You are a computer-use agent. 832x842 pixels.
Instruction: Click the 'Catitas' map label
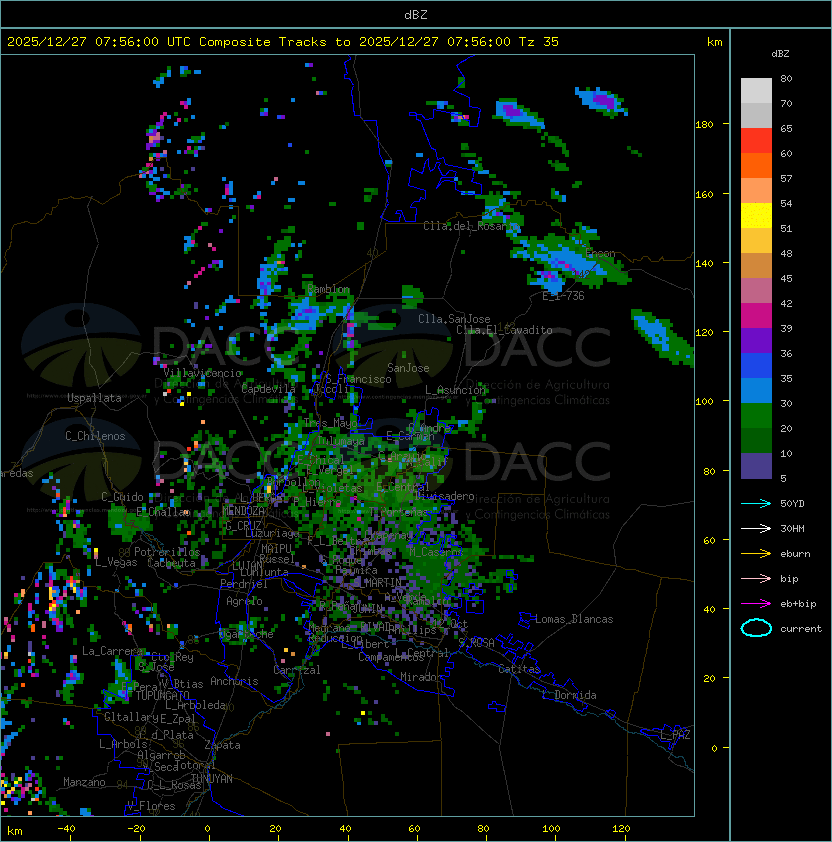pyautogui.click(x=519, y=669)
